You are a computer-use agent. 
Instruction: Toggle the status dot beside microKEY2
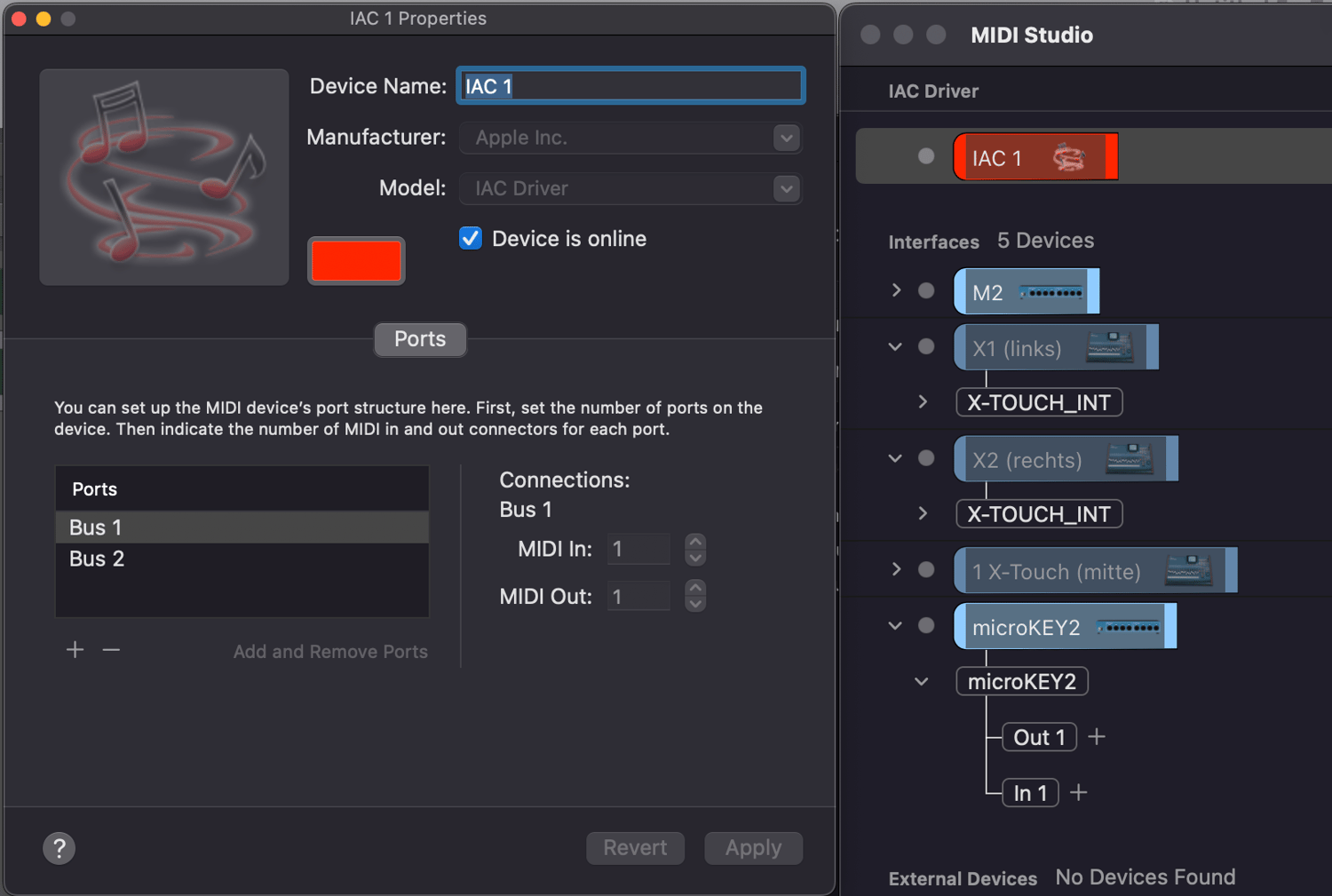(926, 625)
